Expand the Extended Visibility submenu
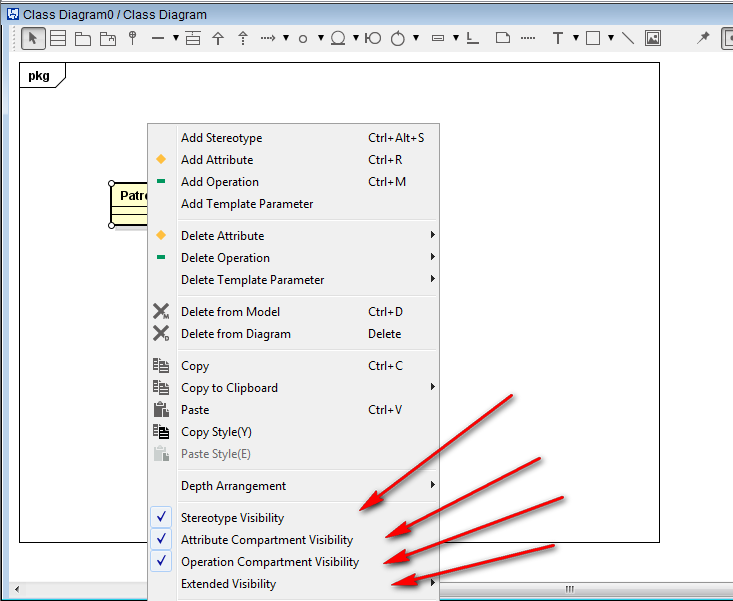 pos(228,584)
